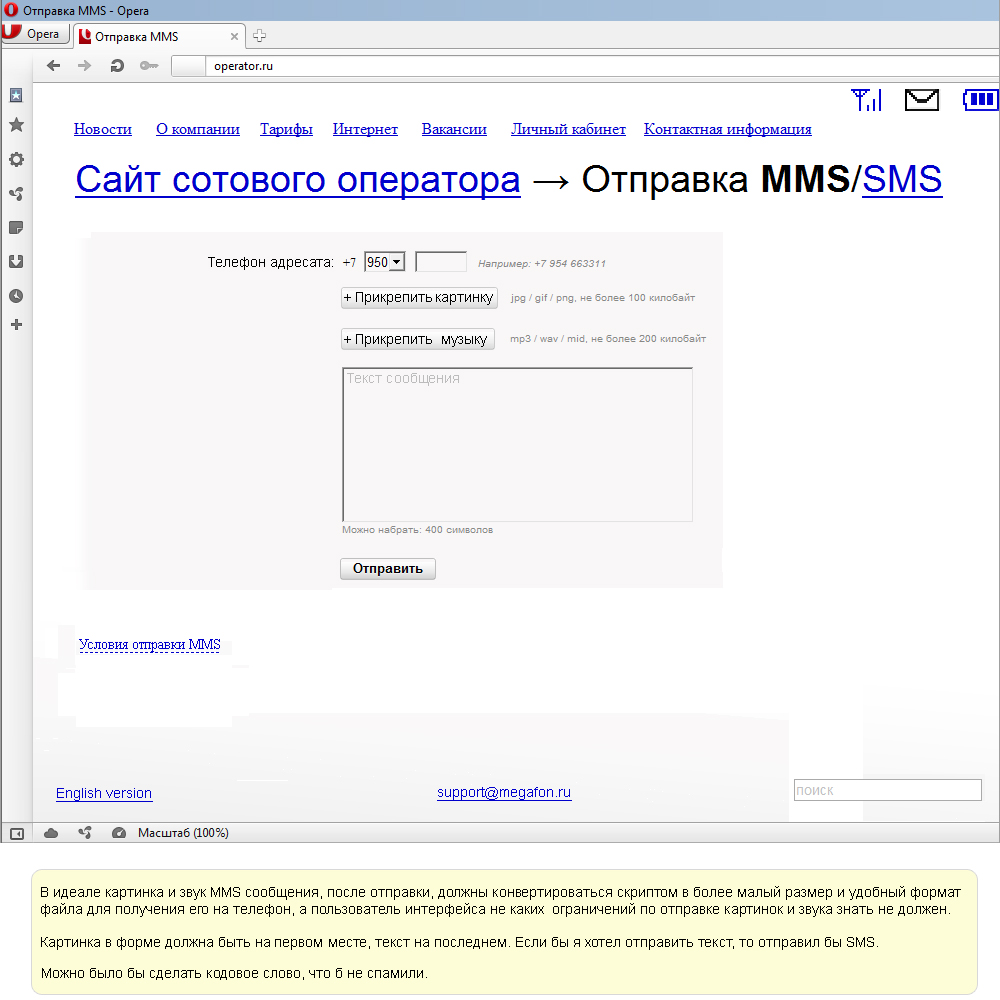Open the history clock panel in sidebar
Image resolution: width=1000 pixels, height=1000 pixels.
click(x=16, y=296)
